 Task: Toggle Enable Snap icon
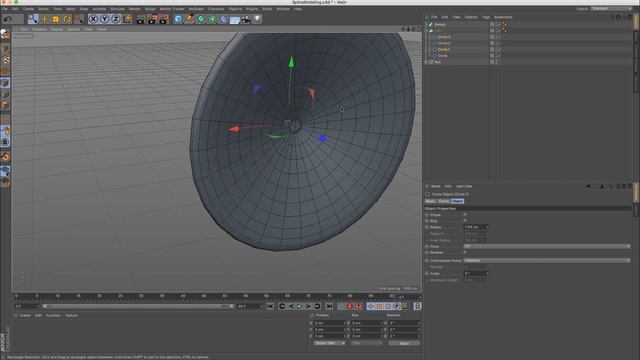coord(5,156)
